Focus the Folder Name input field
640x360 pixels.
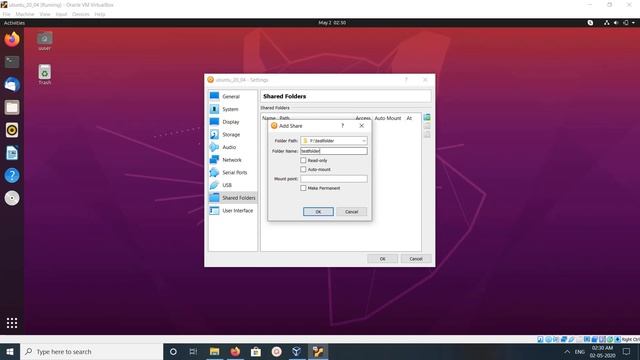coord(334,151)
